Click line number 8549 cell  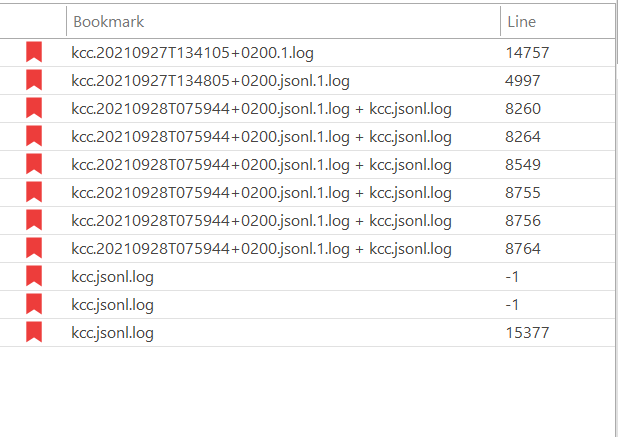pos(523,165)
